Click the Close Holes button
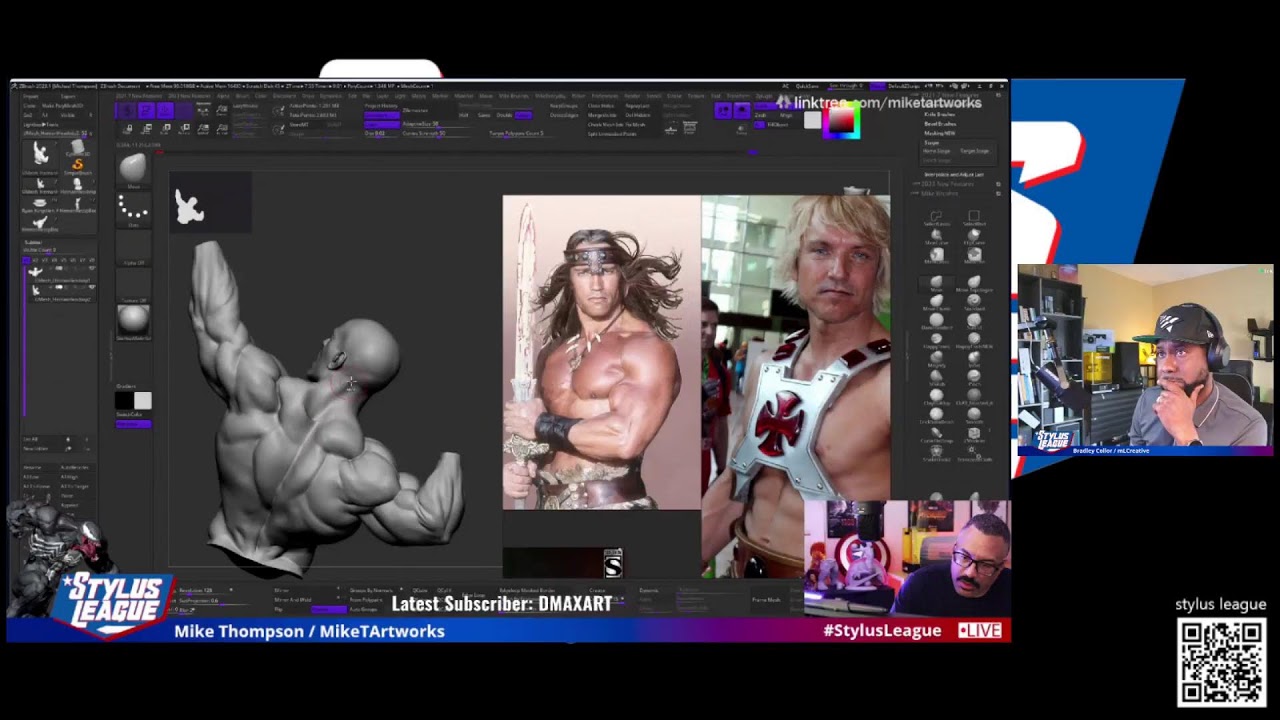This screenshot has width=1280, height=720. click(601, 105)
